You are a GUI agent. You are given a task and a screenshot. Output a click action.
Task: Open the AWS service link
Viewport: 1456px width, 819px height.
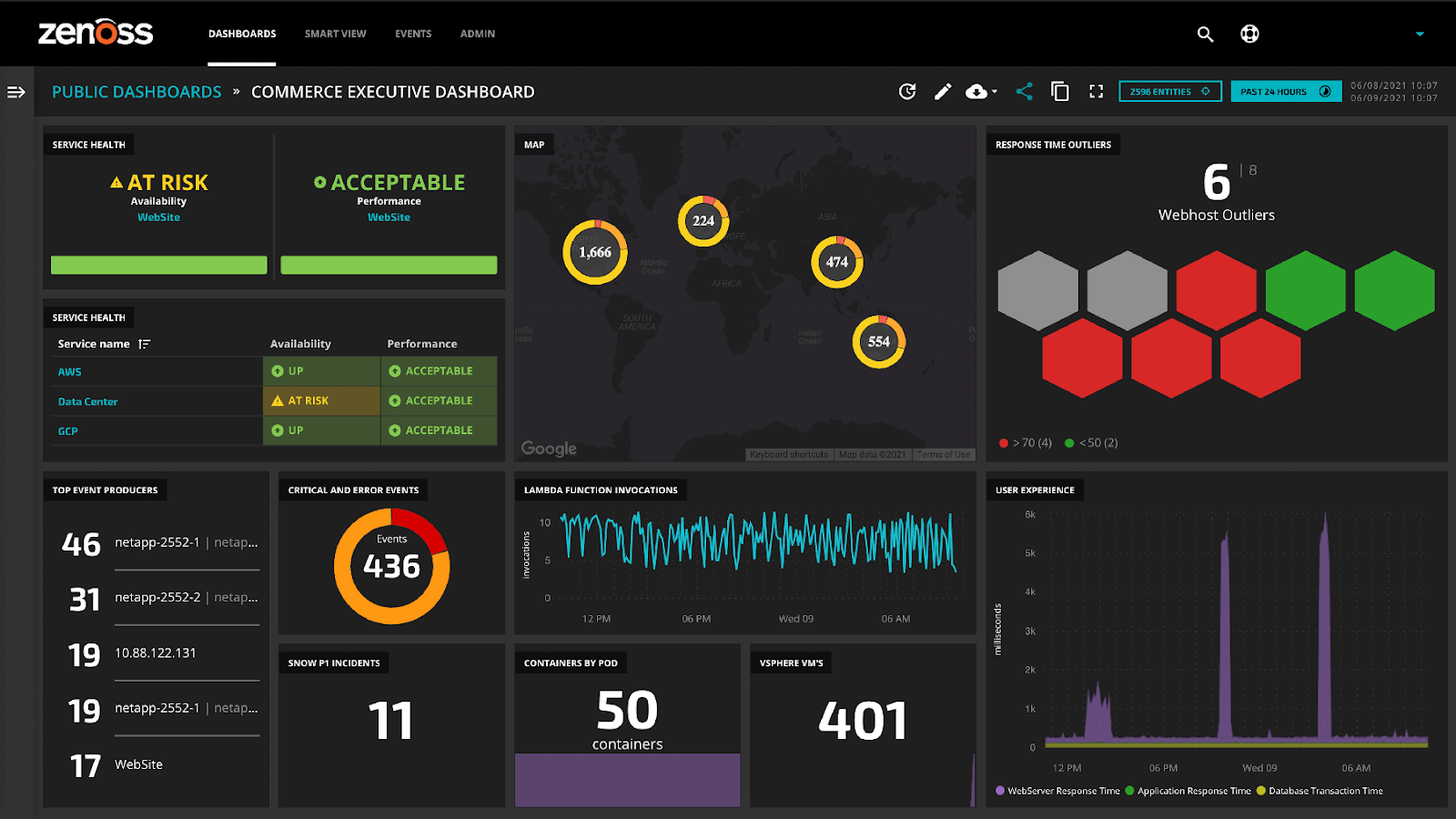[x=70, y=372]
